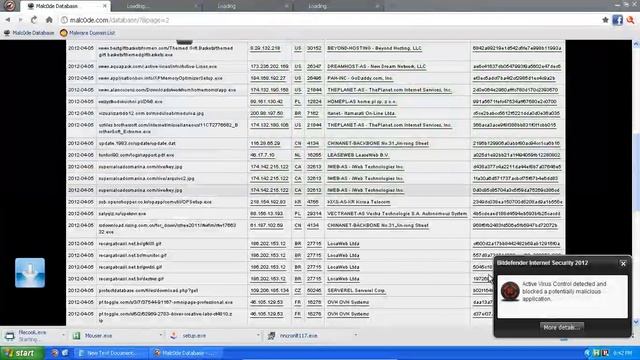Open the browser home page icon
The image size is (640, 360).
[x=49, y=20]
